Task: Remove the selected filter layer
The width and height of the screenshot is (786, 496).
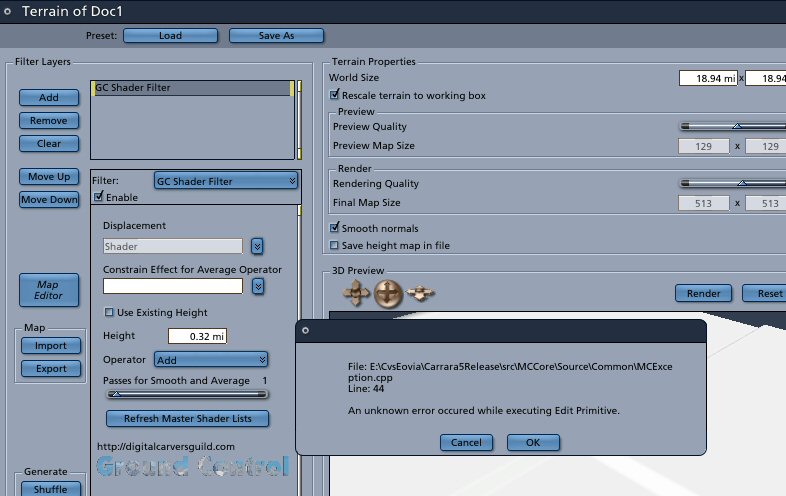Action: [x=49, y=120]
